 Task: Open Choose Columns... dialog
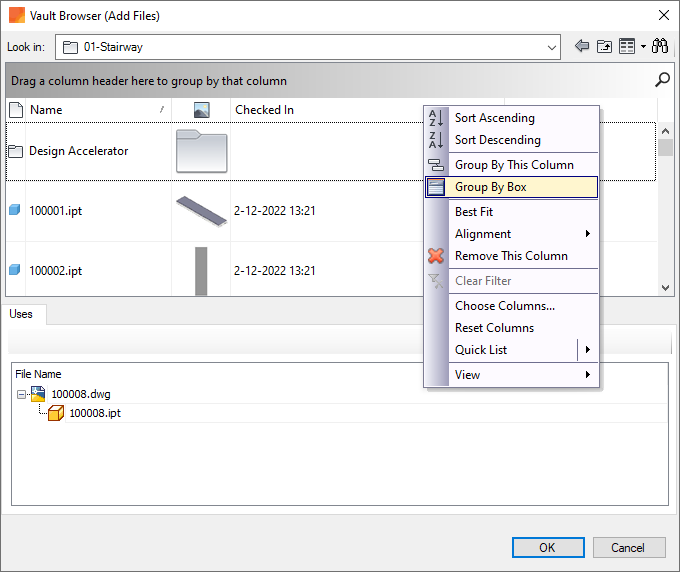pyautogui.click(x=512, y=306)
